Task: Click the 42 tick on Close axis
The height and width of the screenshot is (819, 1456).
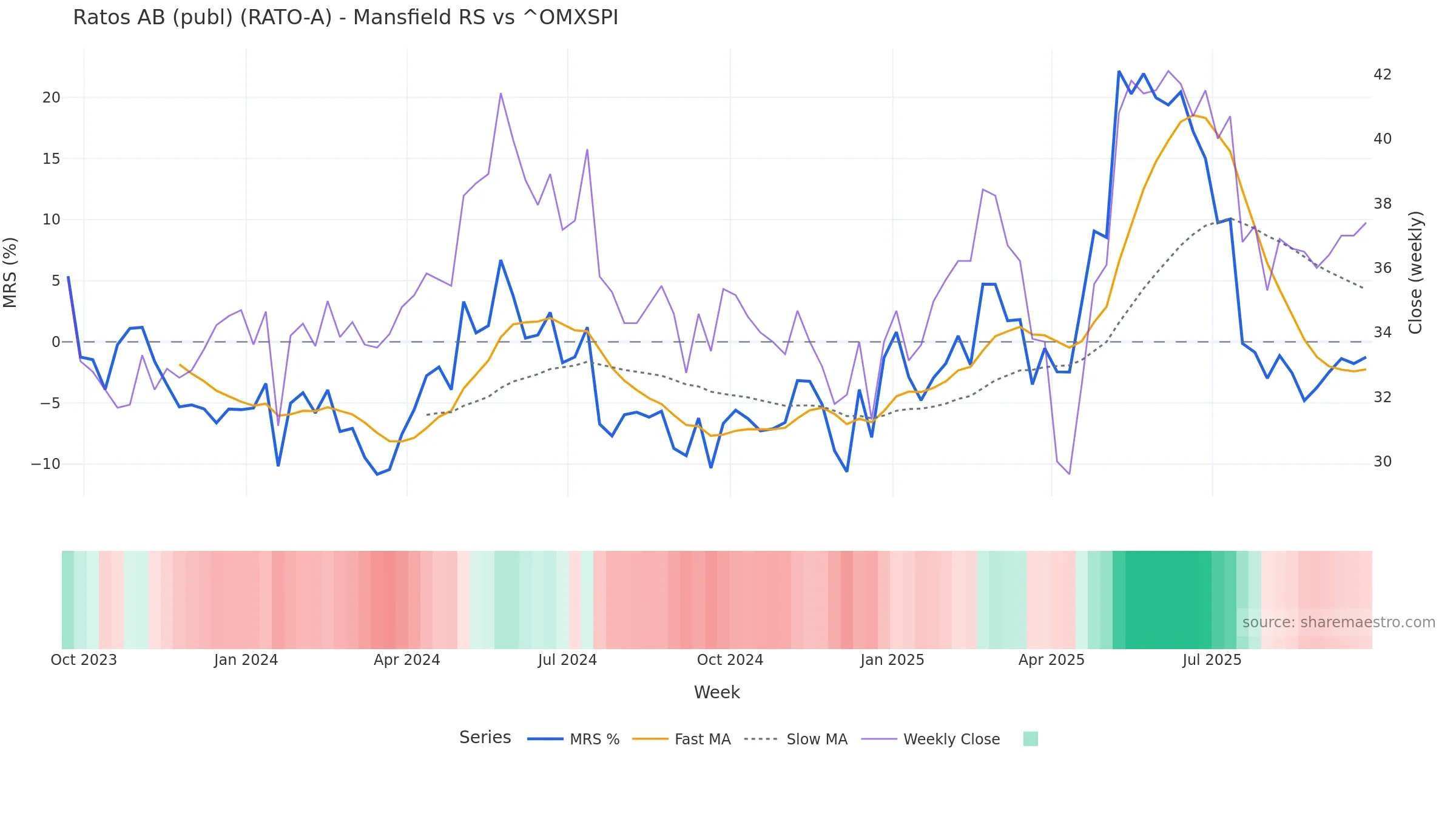Action: tap(1383, 75)
